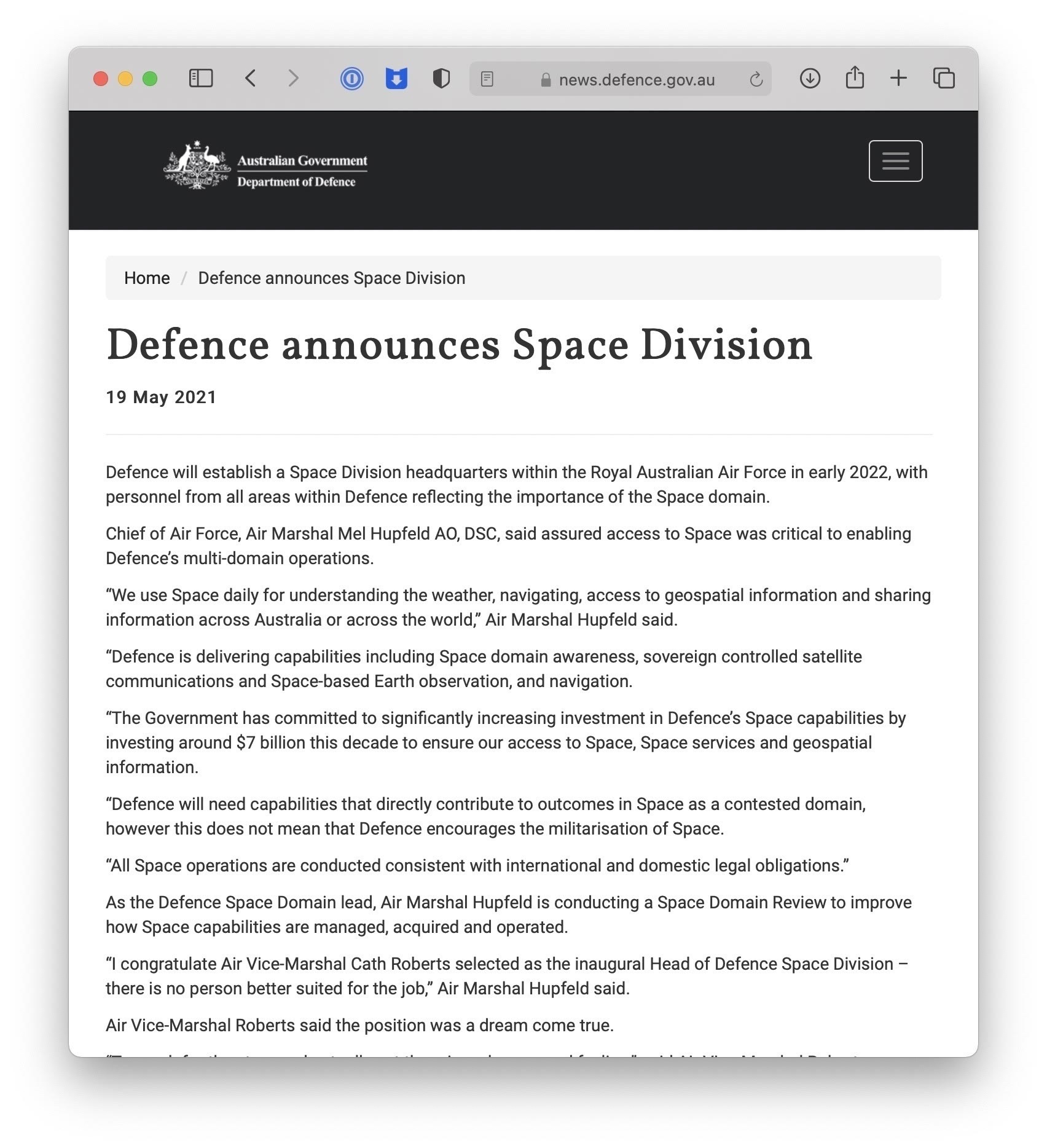Show the downloads list

pos(810,79)
